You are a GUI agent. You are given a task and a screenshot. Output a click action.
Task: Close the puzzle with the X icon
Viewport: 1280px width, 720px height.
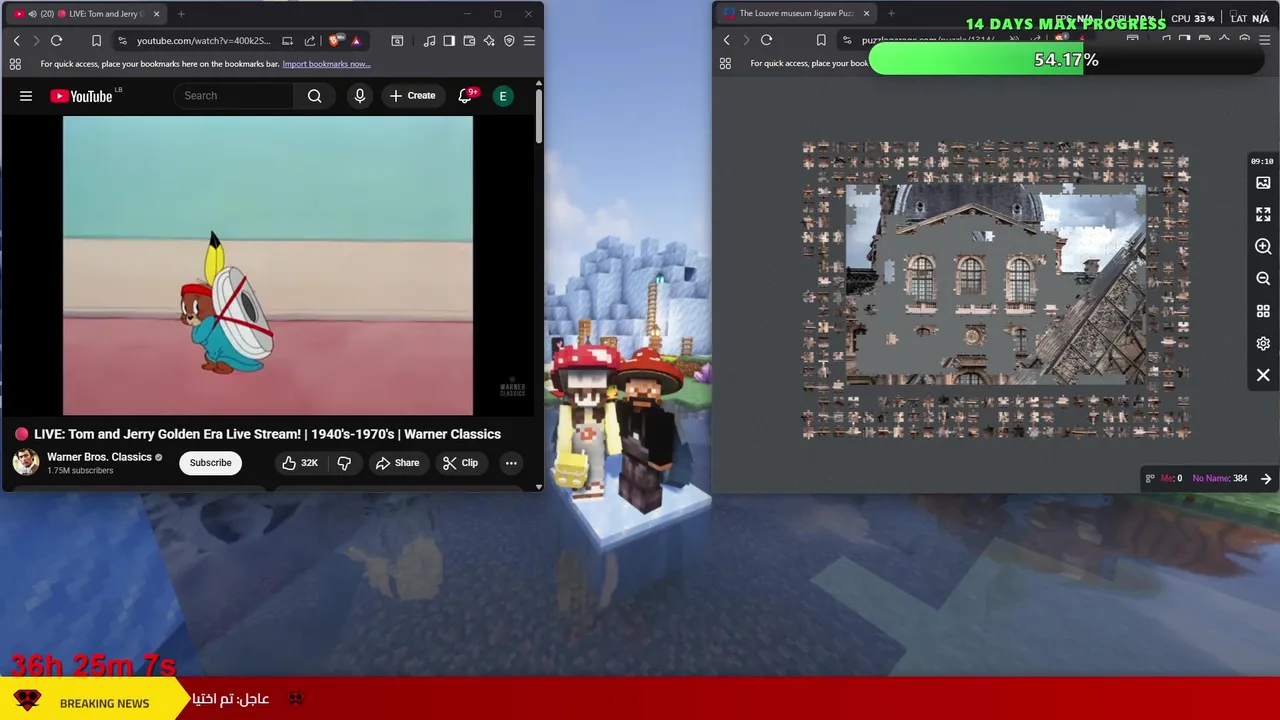pos(1263,375)
